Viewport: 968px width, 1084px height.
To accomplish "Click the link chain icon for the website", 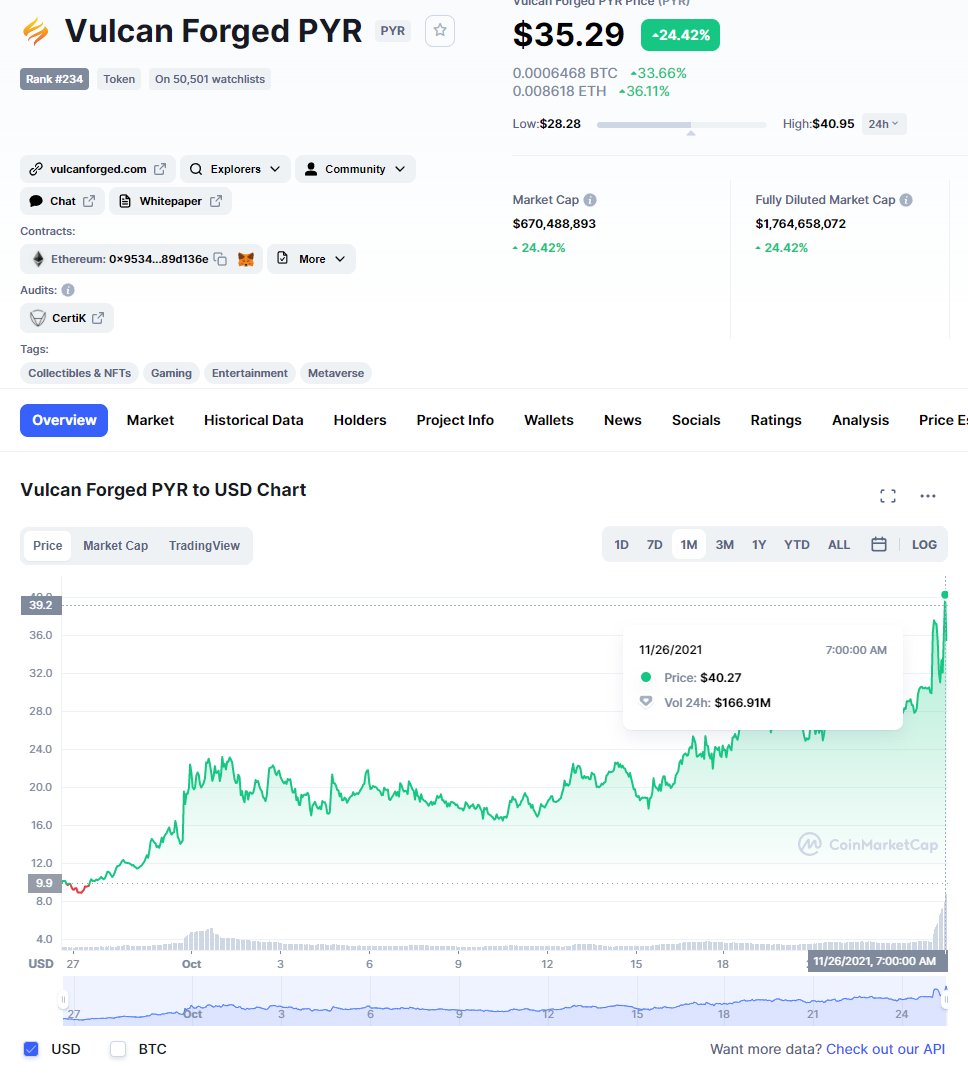I will click(36, 169).
